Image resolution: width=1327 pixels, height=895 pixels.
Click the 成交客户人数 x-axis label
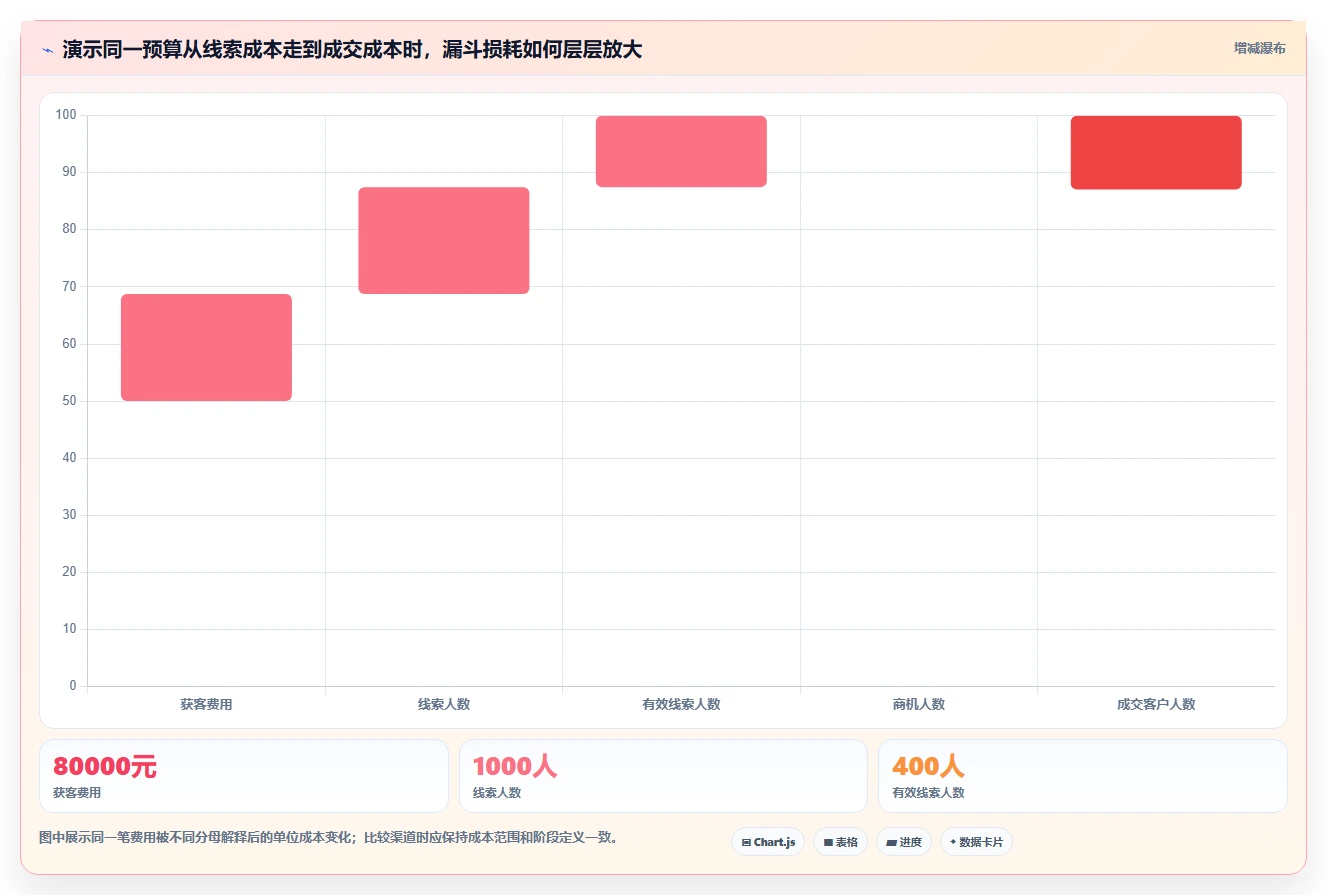1156,704
